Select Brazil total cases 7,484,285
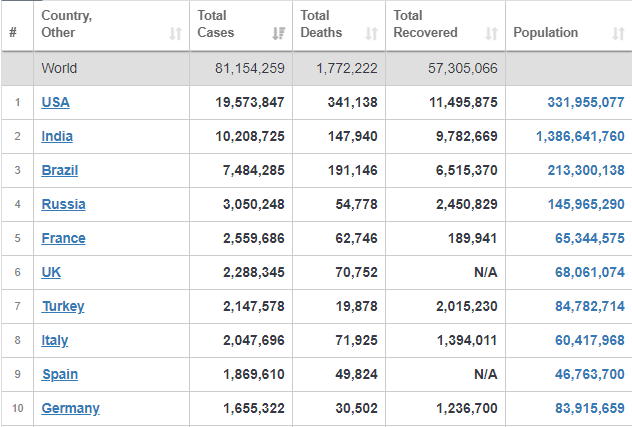Viewport: 632px width, 427px height. pyautogui.click(x=254, y=170)
